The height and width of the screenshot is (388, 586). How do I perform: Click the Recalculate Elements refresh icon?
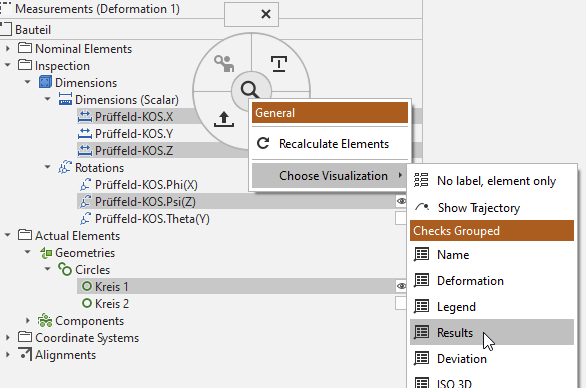(263, 144)
